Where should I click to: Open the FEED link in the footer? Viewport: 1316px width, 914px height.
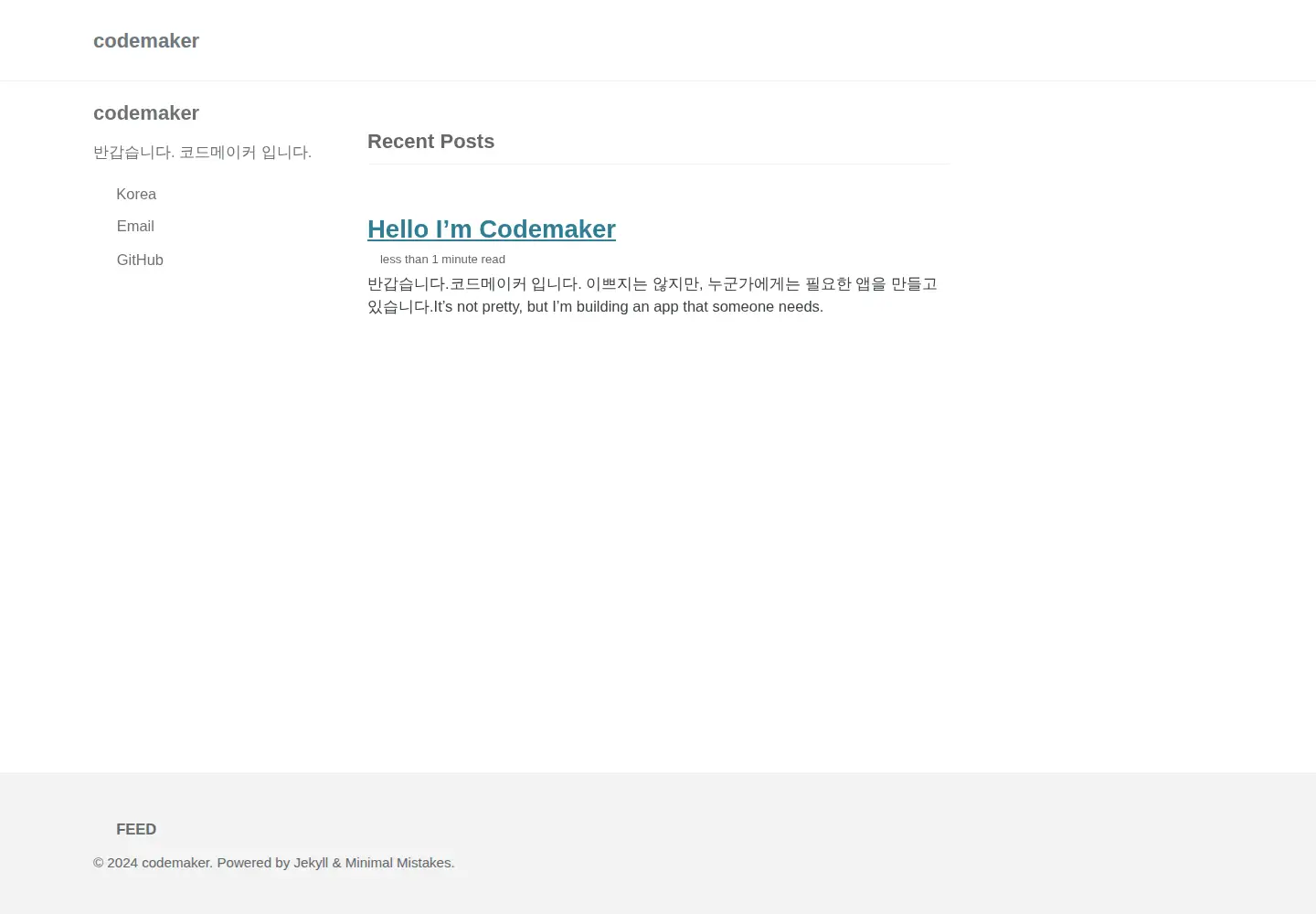136,830
